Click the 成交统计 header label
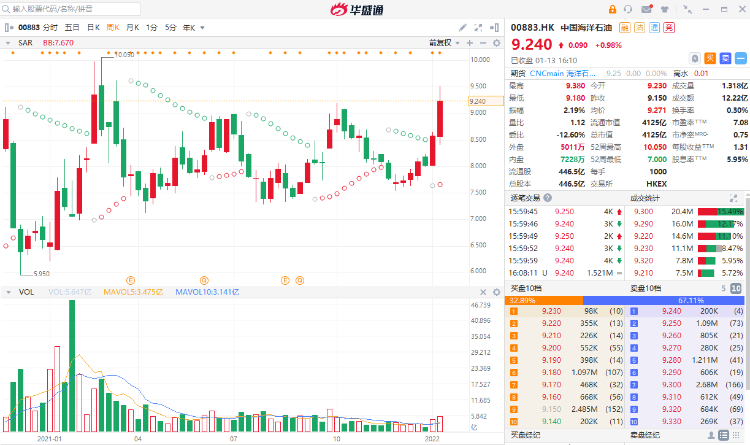 click(x=645, y=198)
